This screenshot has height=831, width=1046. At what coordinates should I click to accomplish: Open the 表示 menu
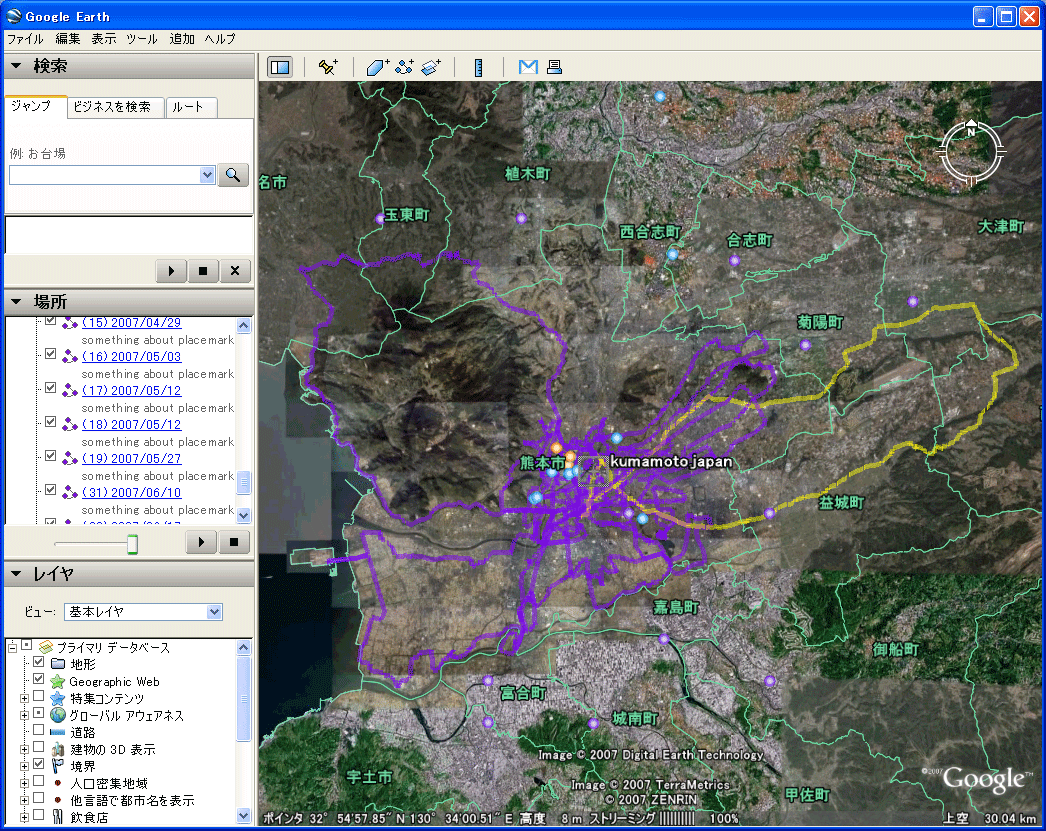(103, 39)
